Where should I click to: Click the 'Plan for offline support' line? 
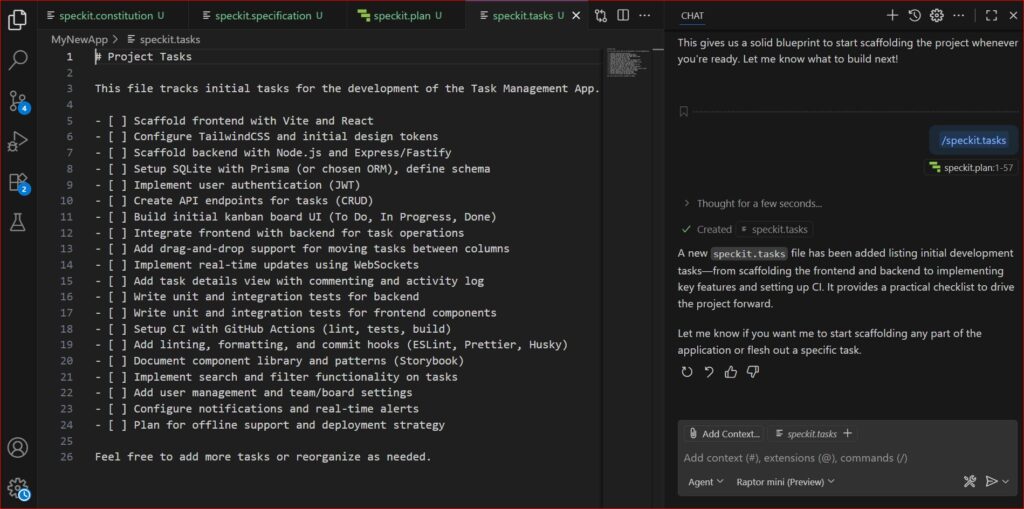(269, 425)
